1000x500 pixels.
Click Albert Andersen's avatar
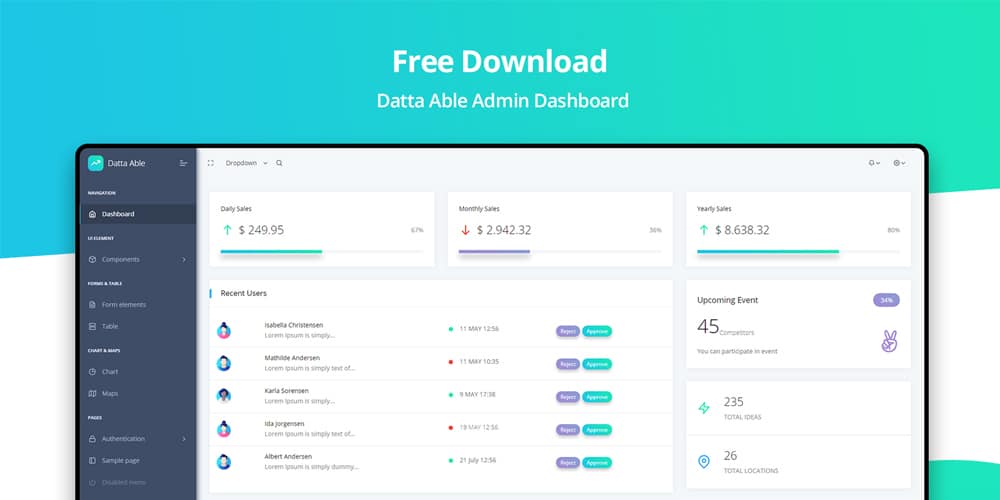pyautogui.click(x=224, y=462)
